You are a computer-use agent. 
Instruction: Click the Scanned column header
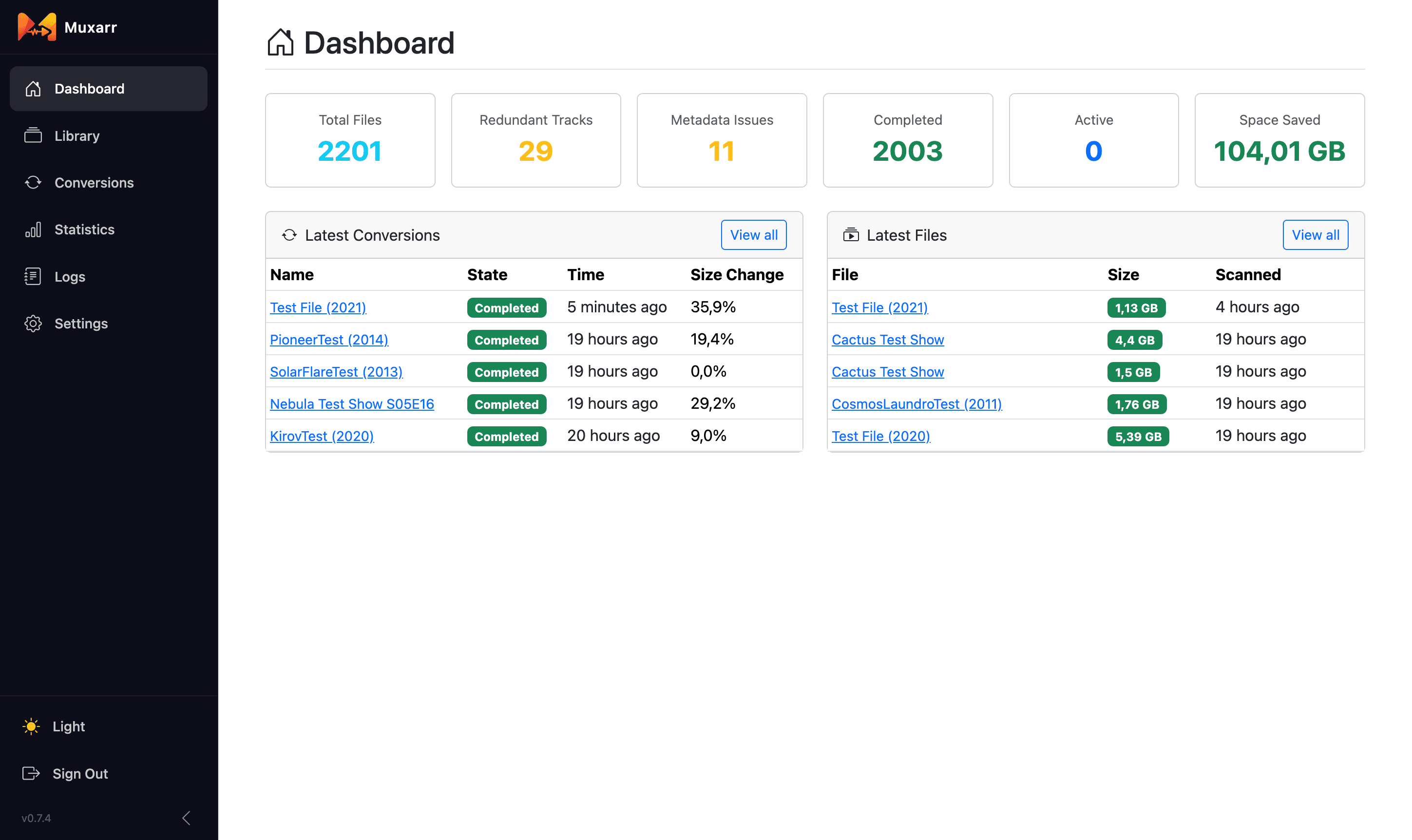click(x=1248, y=274)
